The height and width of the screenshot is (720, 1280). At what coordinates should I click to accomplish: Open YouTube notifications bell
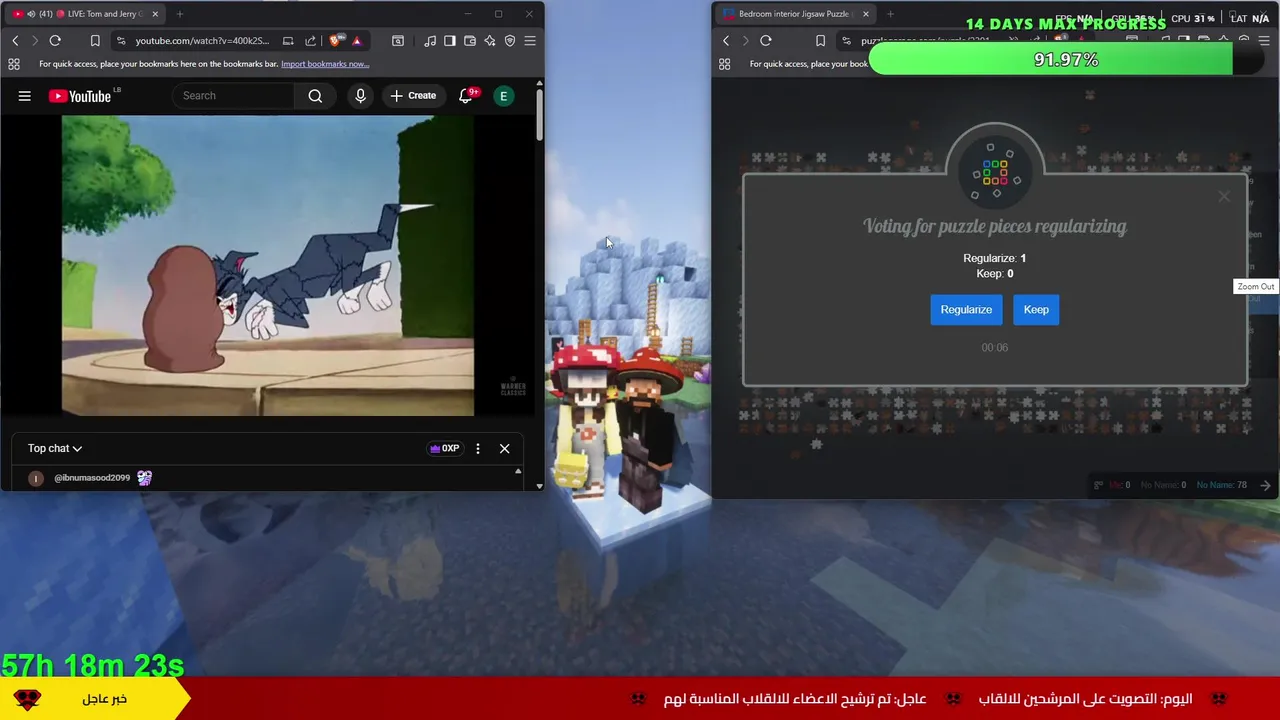point(466,96)
